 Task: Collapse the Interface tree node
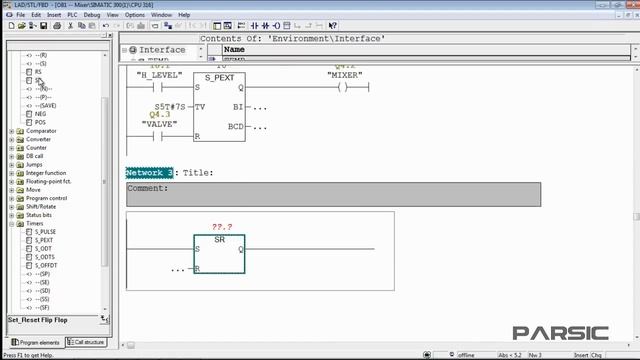124,50
